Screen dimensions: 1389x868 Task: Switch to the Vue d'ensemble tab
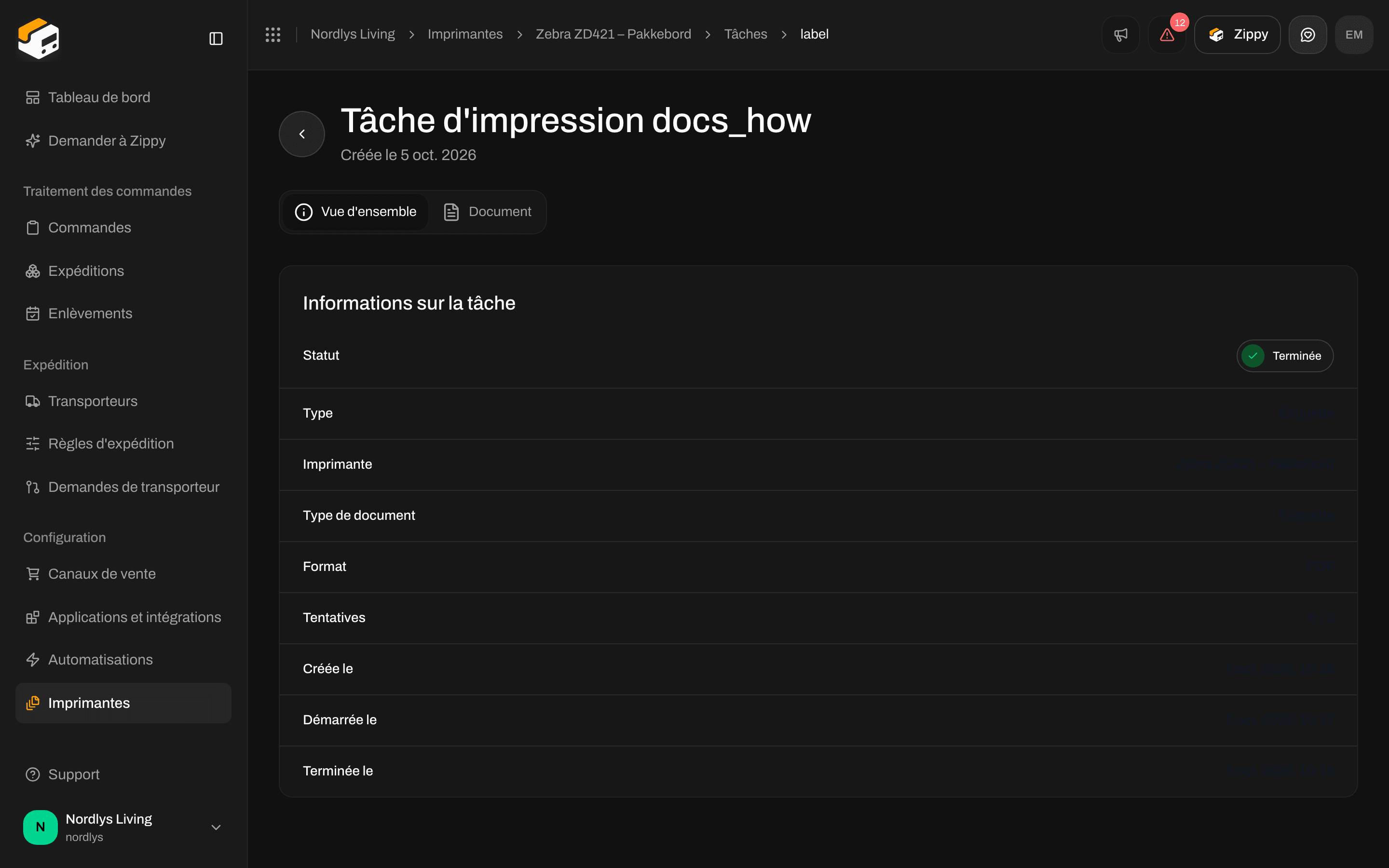pos(356,212)
